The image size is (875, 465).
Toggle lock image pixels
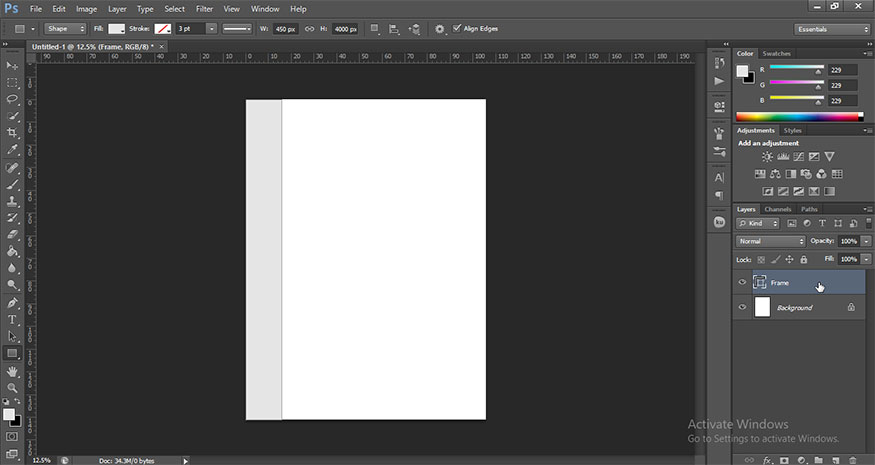tap(775, 260)
